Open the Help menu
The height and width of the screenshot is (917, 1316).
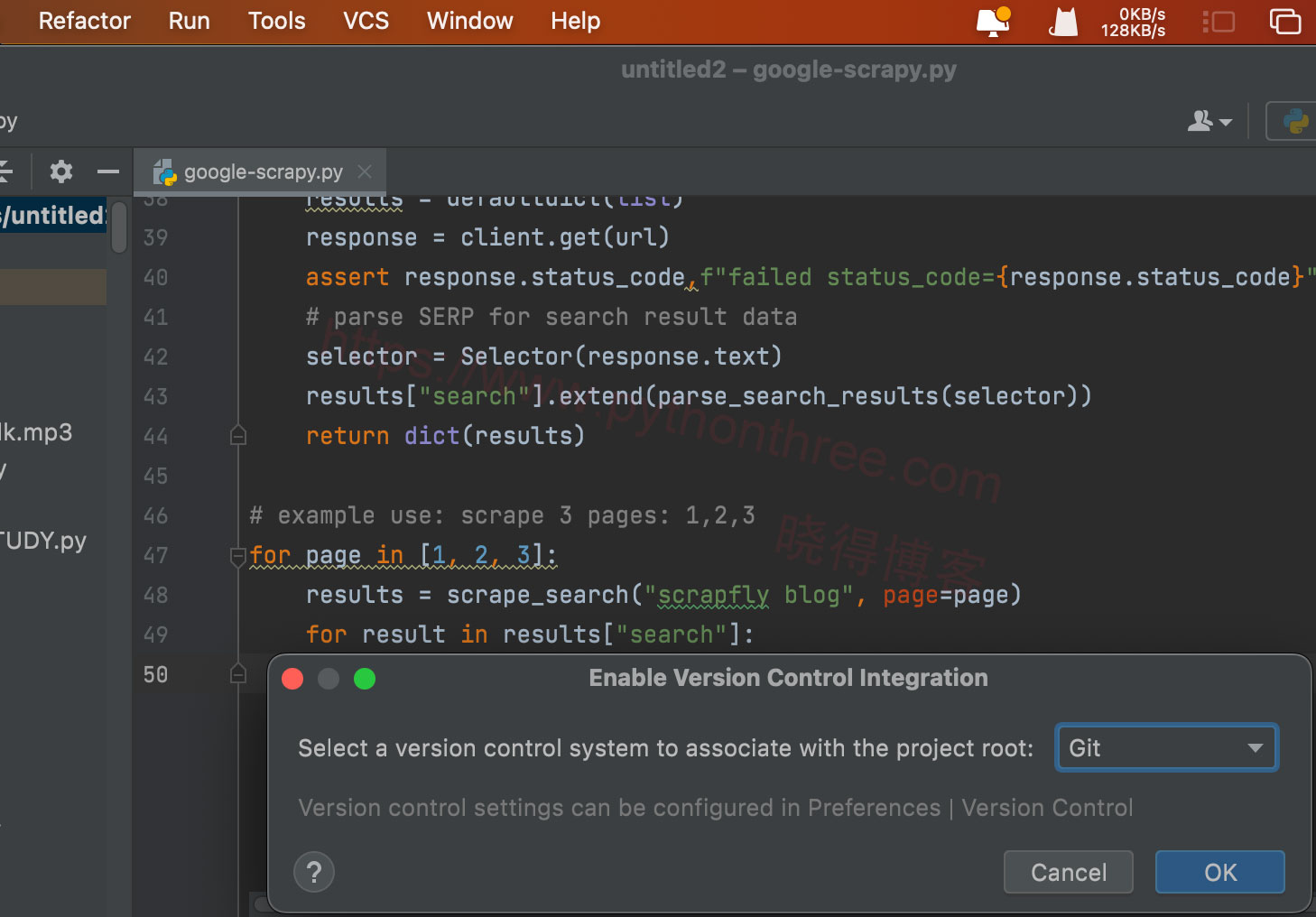[x=575, y=21]
